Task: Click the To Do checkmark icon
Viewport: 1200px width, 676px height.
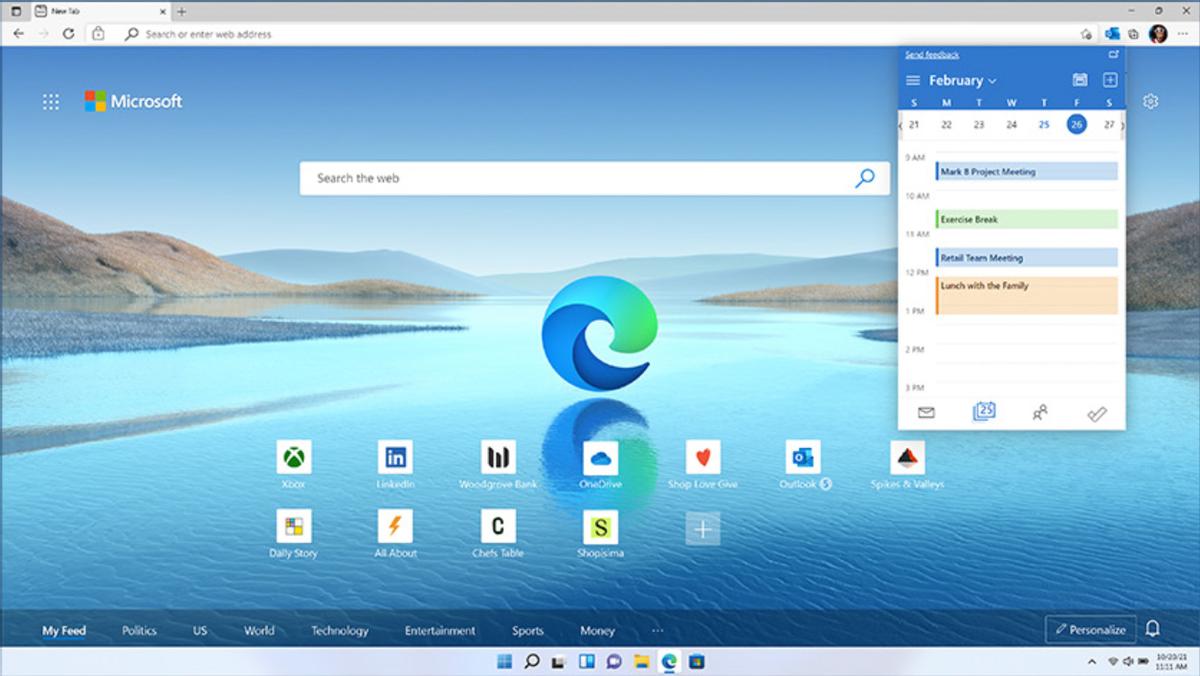Action: pos(1097,412)
